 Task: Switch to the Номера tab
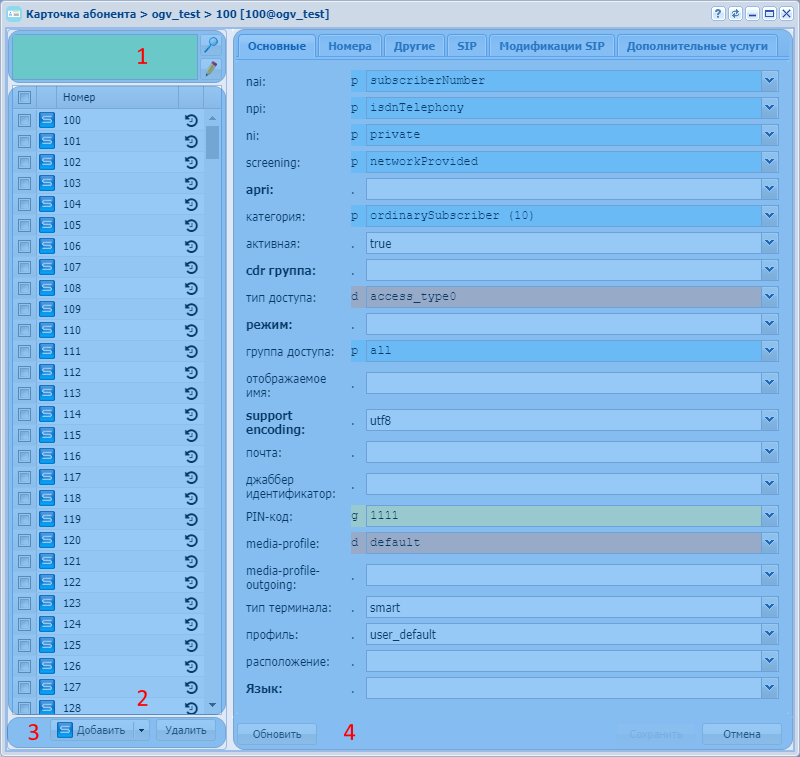350,46
